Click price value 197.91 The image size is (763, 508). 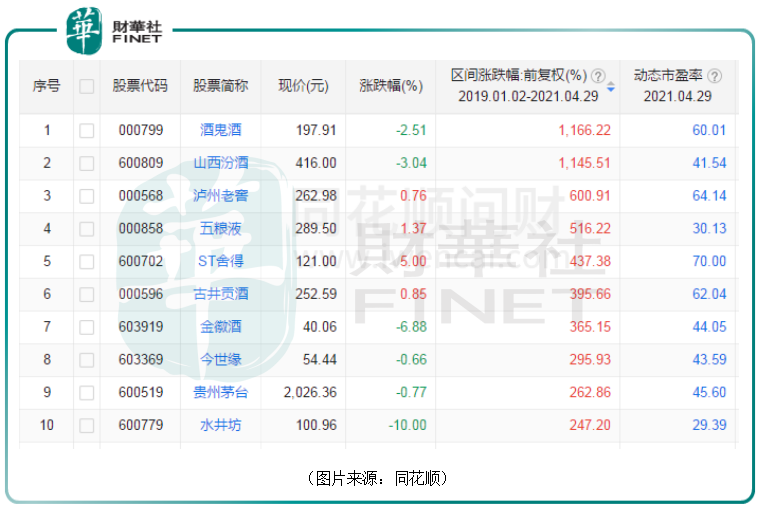pyautogui.click(x=316, y=130)
